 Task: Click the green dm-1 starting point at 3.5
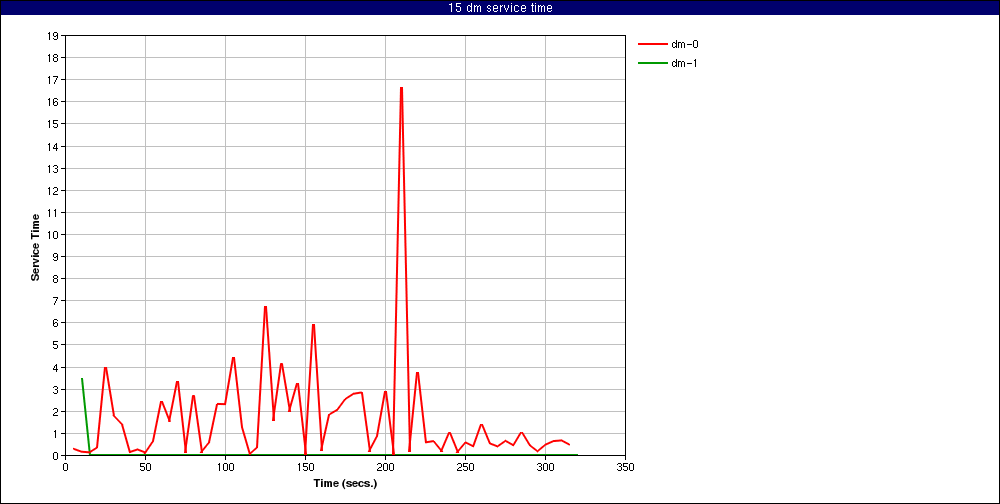[x=82, y=378]
